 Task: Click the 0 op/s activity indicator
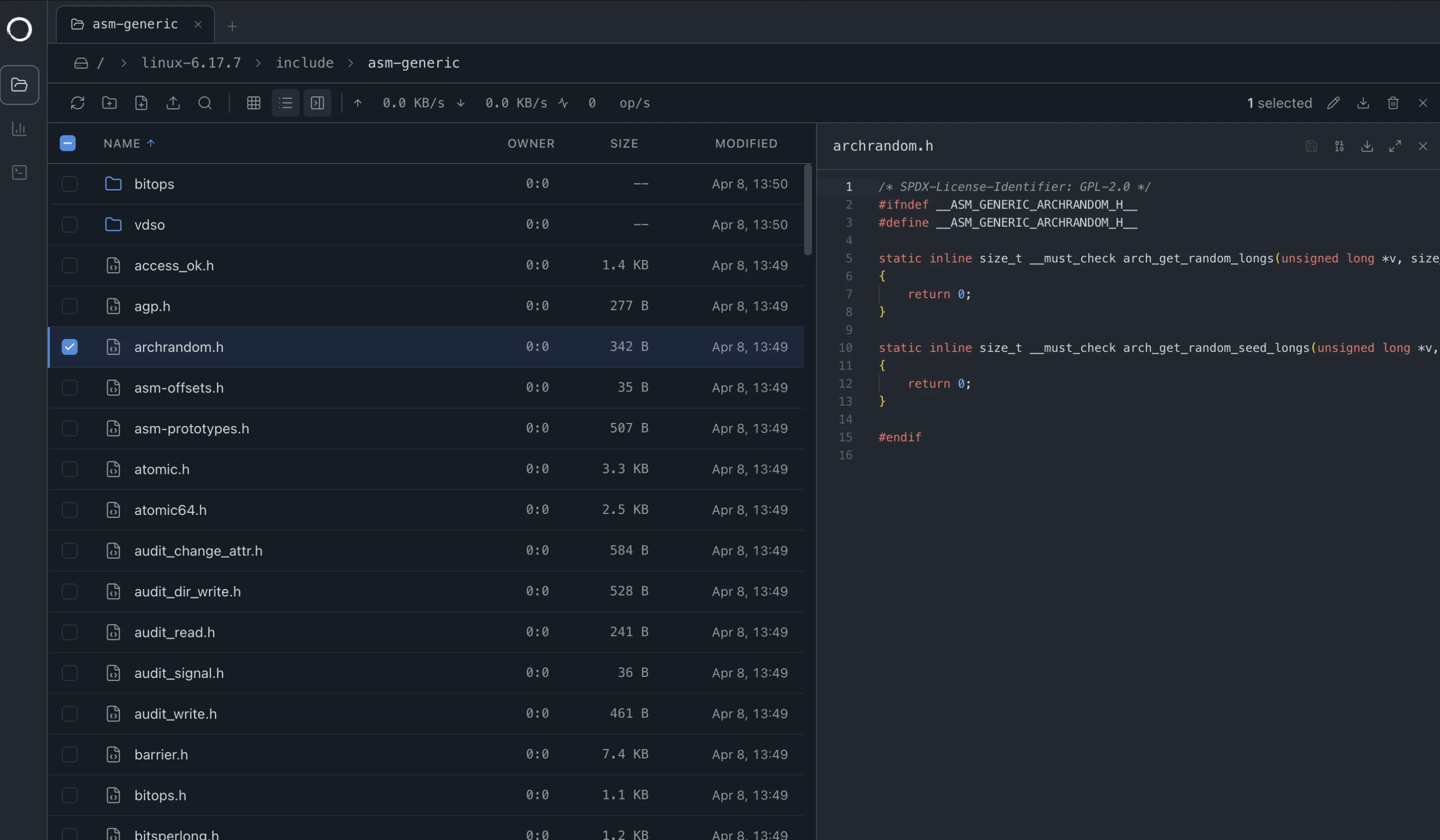605,103
